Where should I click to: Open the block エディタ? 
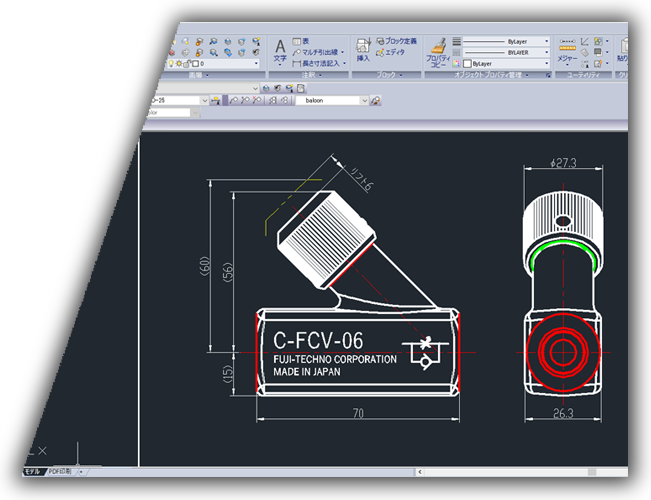(x=390, y=52)
